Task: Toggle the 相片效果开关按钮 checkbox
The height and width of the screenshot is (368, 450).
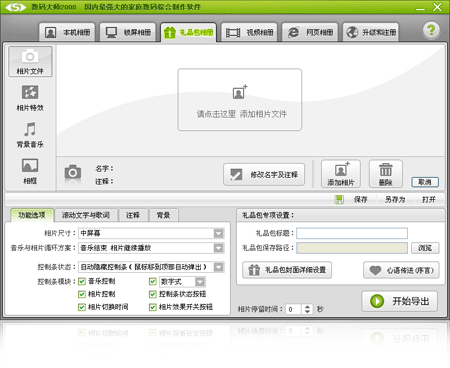Action: click(153, 307)
